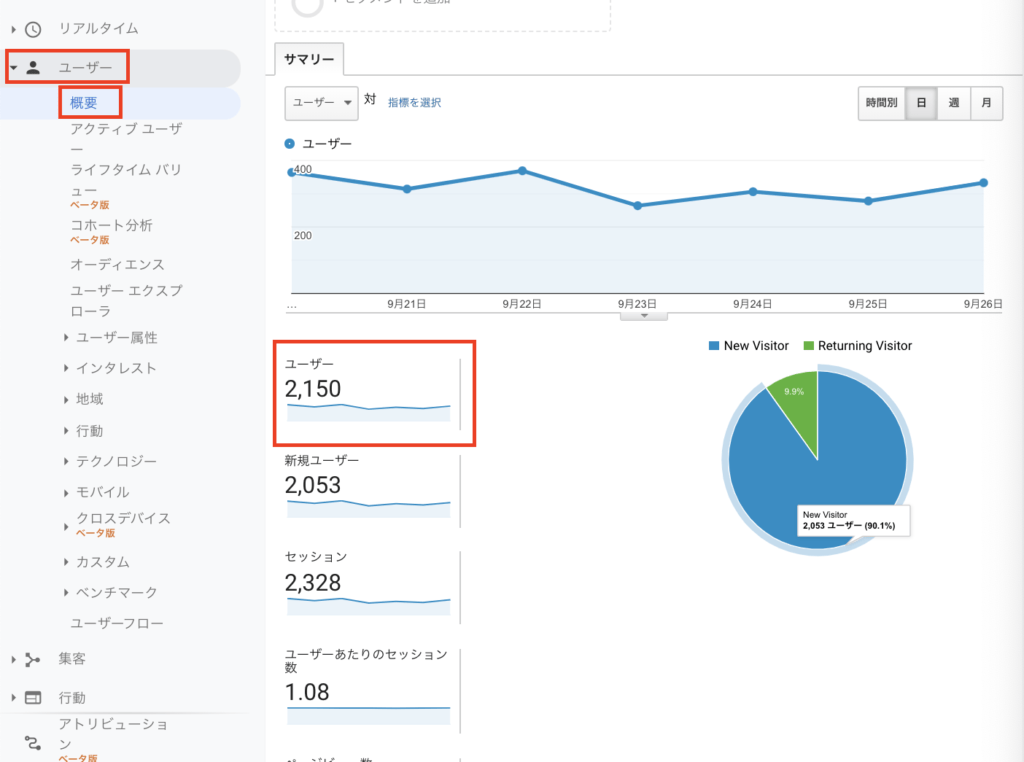Click the 9月21日 data point on chart
This screenshot has width=1024, height=762.
coord(407,189)
